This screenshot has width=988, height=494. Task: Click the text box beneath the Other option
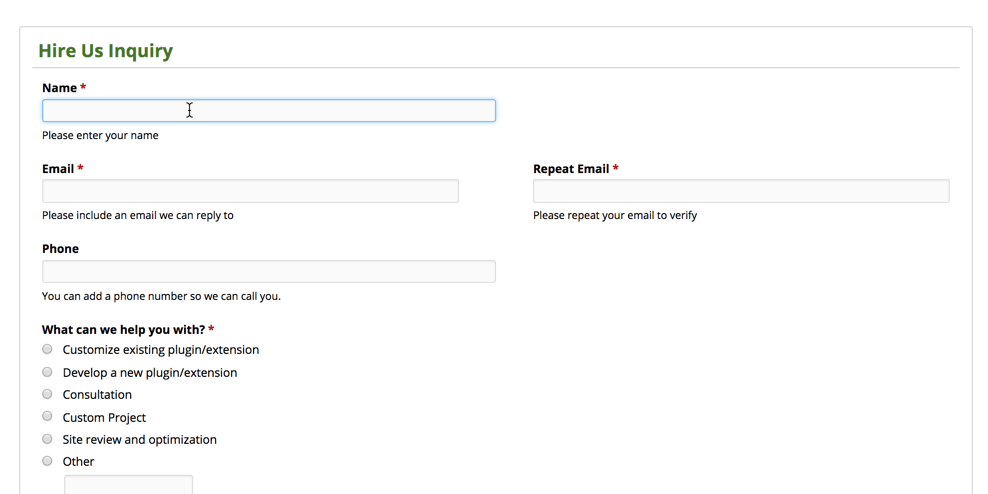tap(128, 485)
